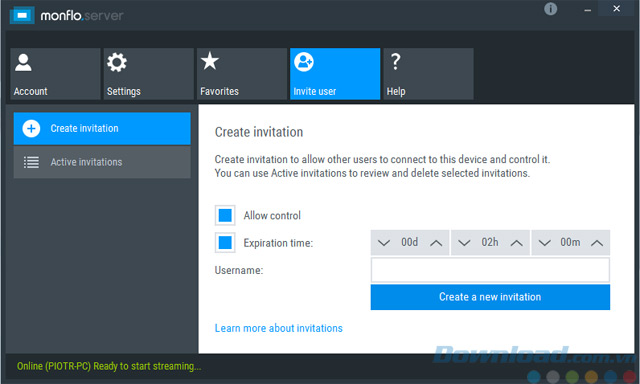Select the Invite user tab
640x384 pixels.
coord(335,74)
